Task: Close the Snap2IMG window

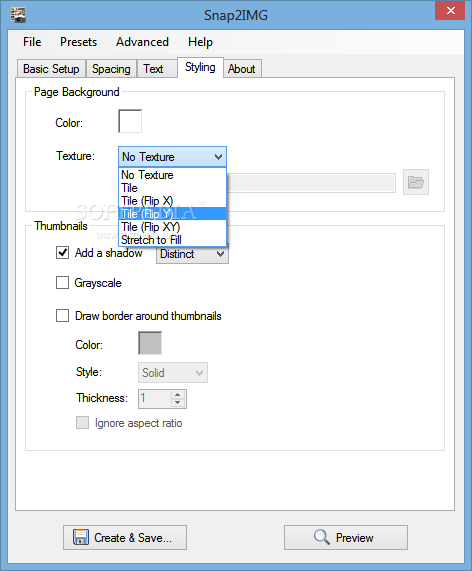Action: point(450,11)
